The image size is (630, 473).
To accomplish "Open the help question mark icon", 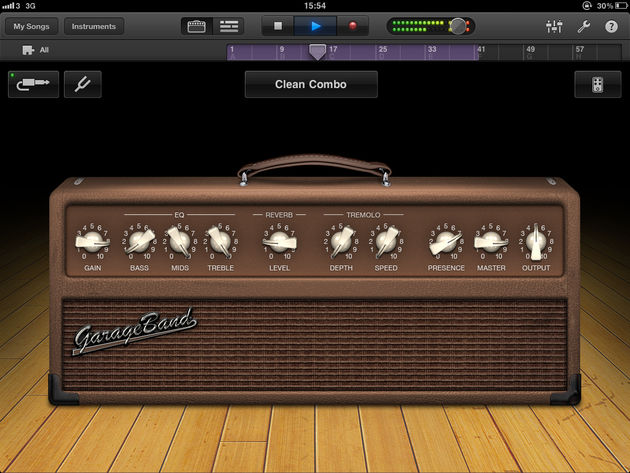I will (x=611, y=27).
